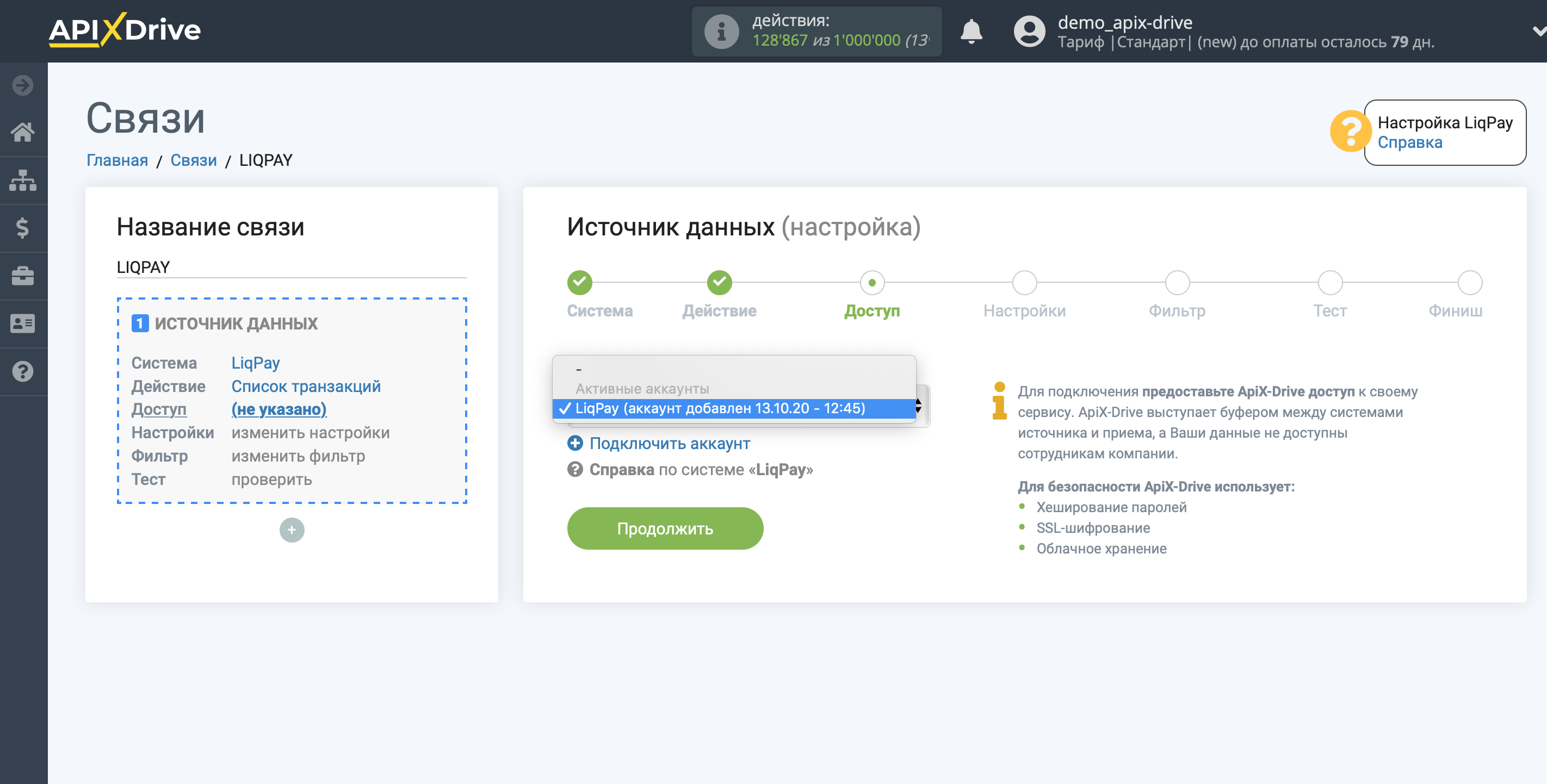
Task: Go to Связи breadcrumb
Action: pos(194,160)
